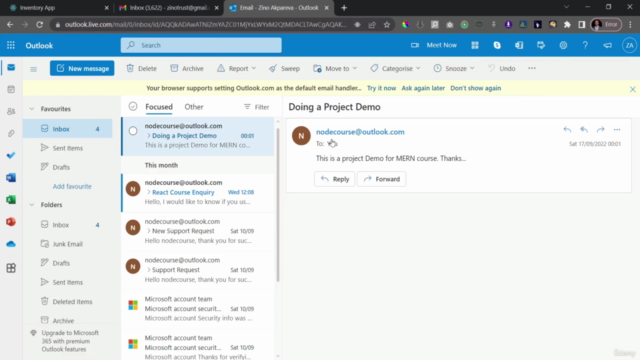
Task: Open Files attachments icon in left rail
Action: (11, 133)
